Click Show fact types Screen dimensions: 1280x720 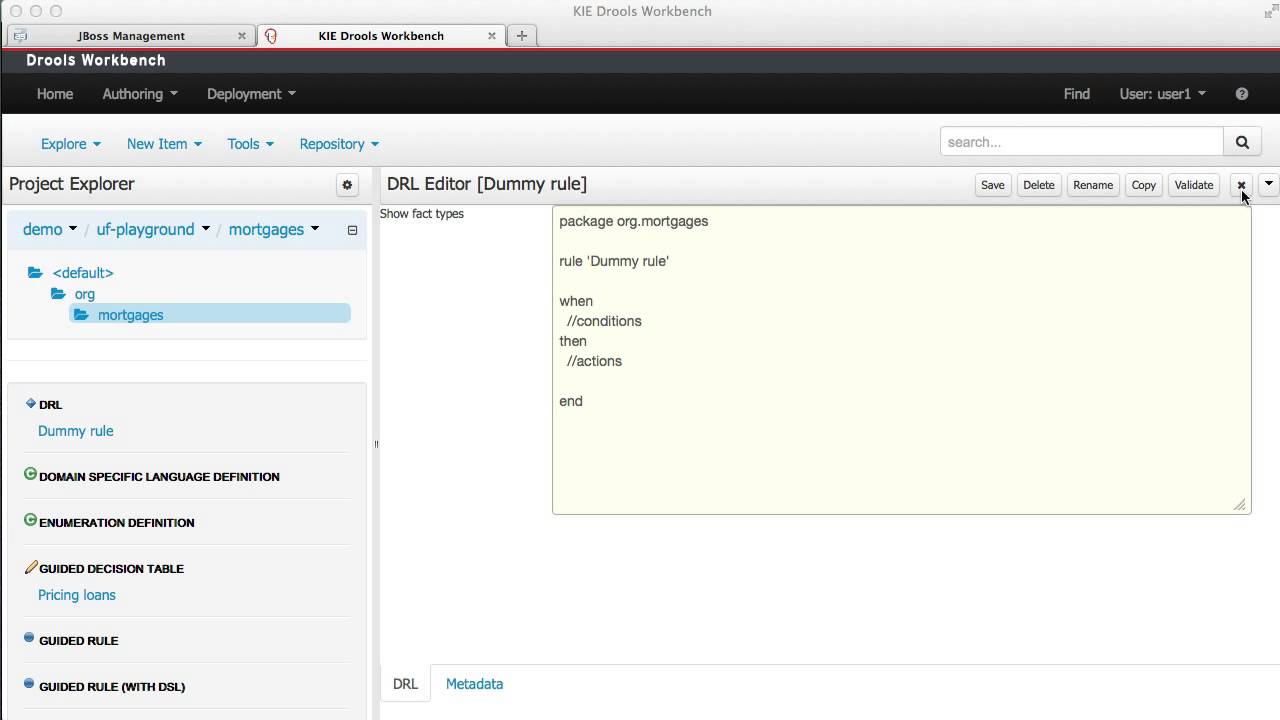click(x=422, y=214)
